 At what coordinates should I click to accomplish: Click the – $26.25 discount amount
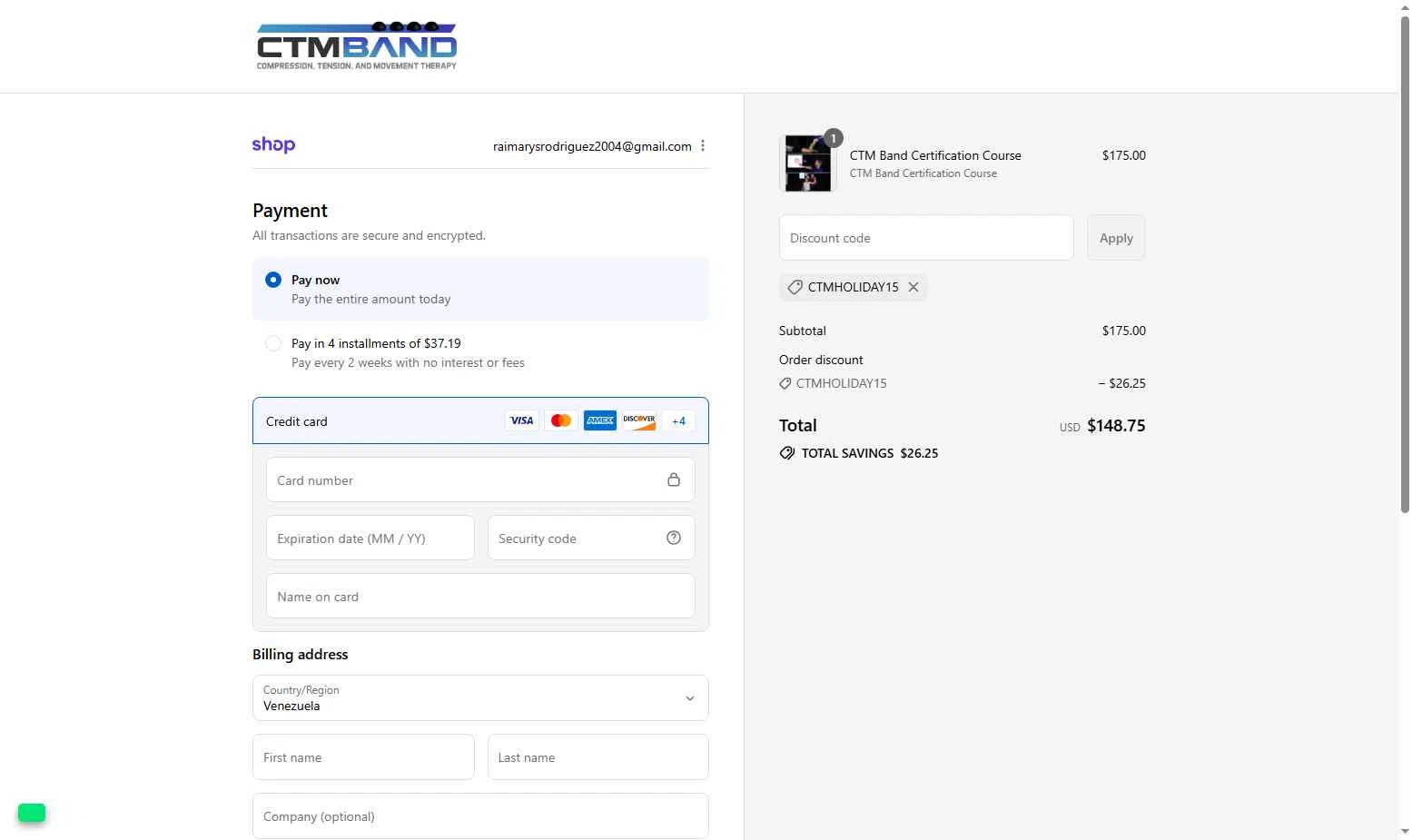(x=1121, y=383)
